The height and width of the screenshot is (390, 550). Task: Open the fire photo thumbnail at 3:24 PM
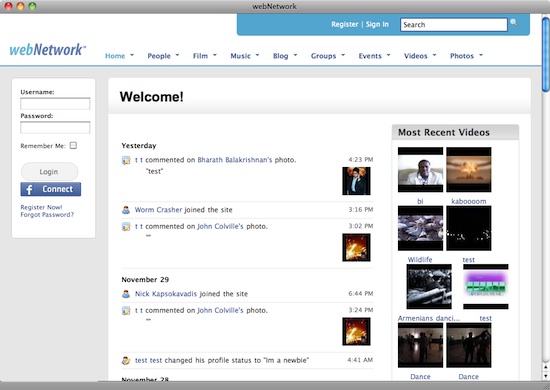pos(356,332)
